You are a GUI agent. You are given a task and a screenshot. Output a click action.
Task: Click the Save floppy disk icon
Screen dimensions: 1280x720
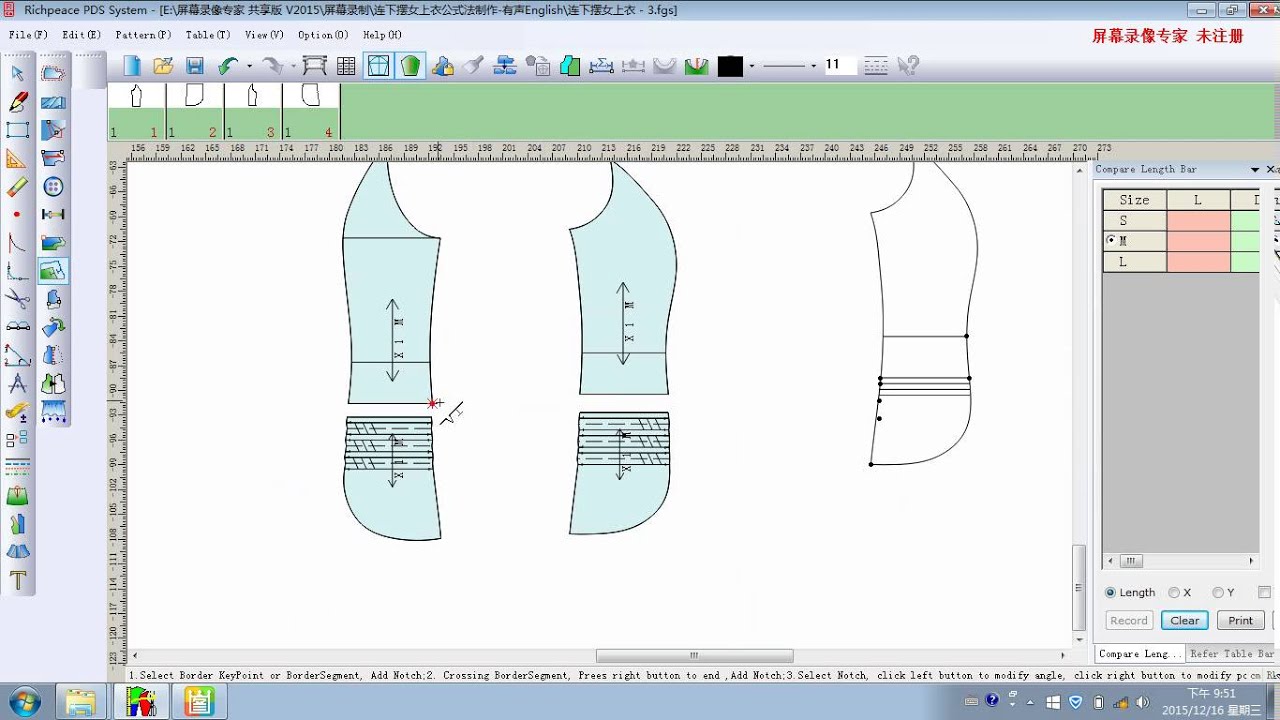click(x=194, y=66)
